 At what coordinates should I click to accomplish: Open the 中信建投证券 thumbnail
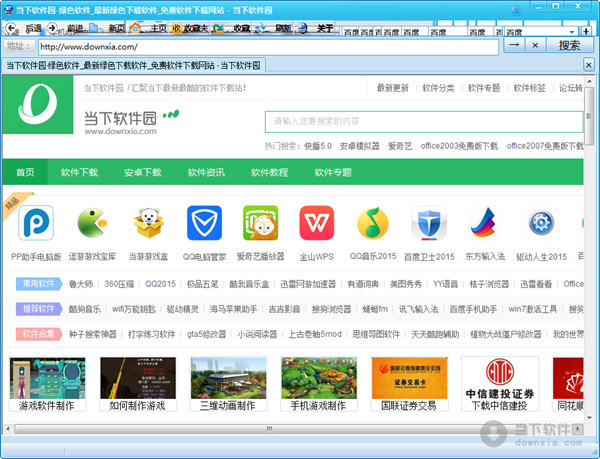(x=500, y=384)
